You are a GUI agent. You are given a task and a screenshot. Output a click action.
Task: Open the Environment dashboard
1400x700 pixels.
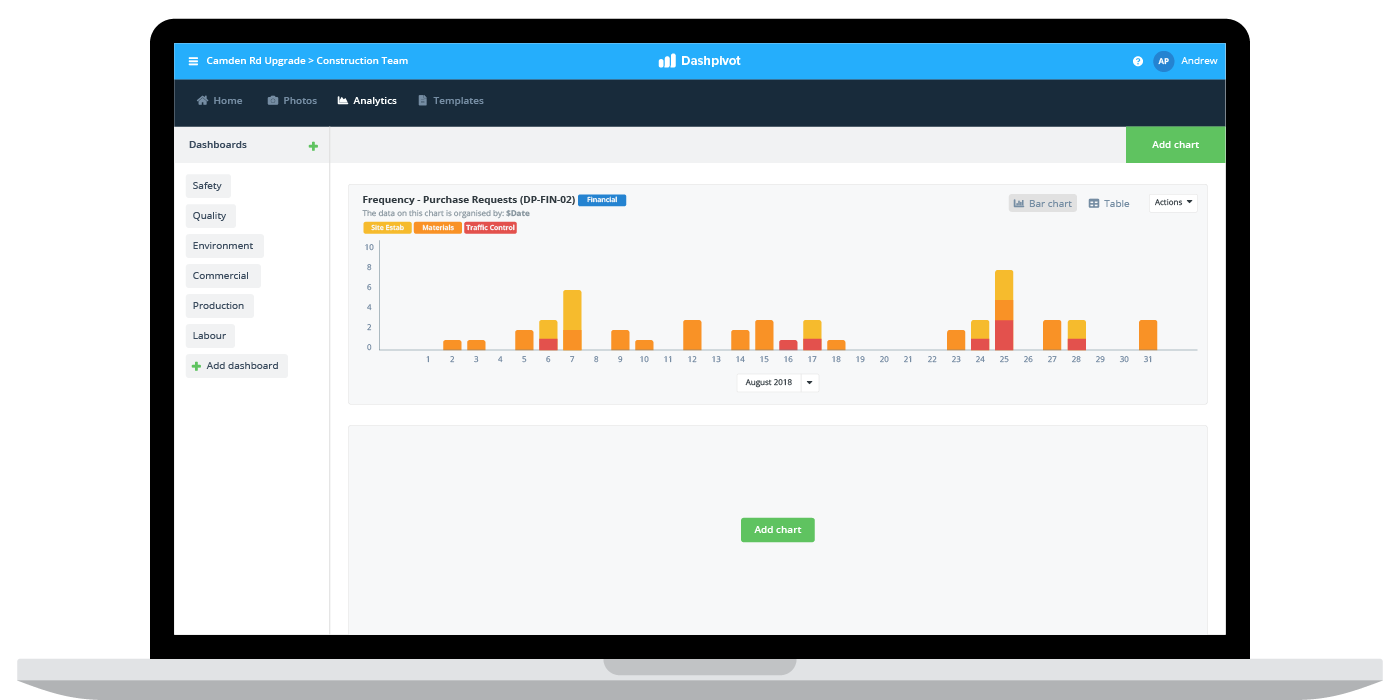pos(223,246)
